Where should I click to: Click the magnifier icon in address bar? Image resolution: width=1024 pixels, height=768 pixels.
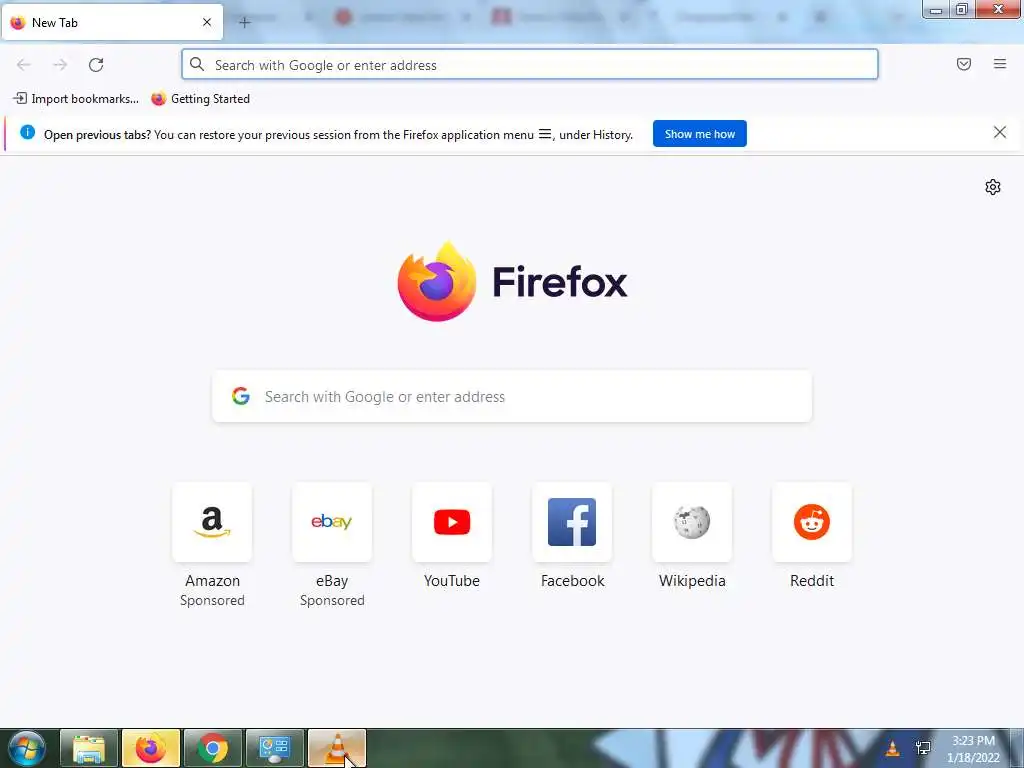(197, 64)
